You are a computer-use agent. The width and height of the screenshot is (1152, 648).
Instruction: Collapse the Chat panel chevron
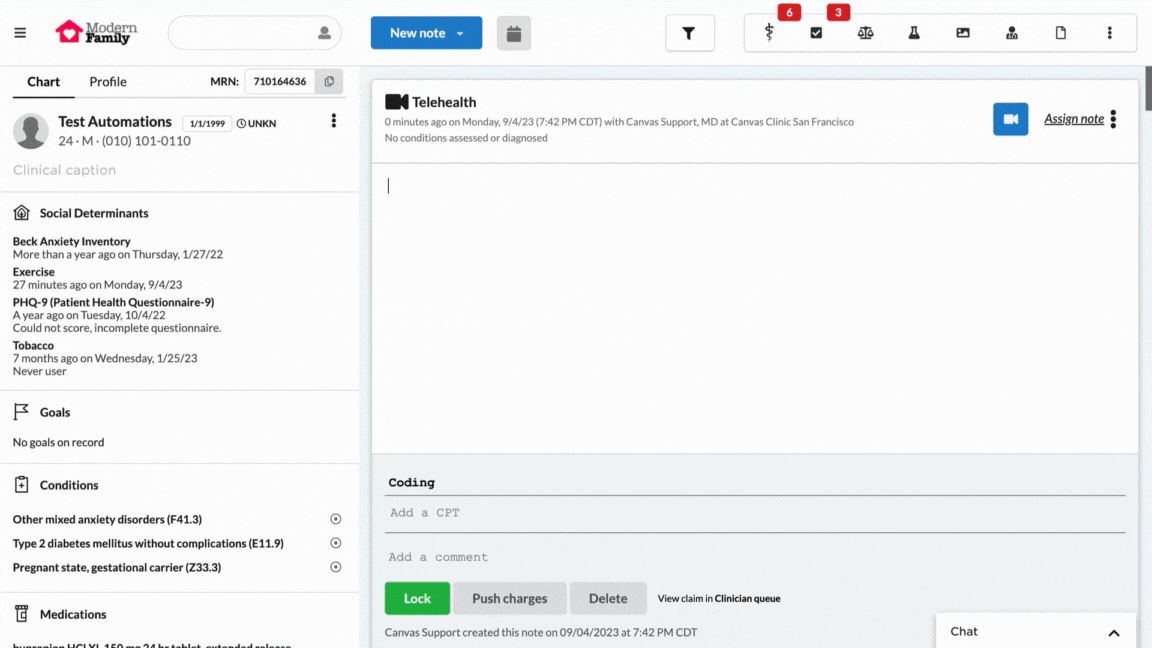click(x=1113, y=631)
